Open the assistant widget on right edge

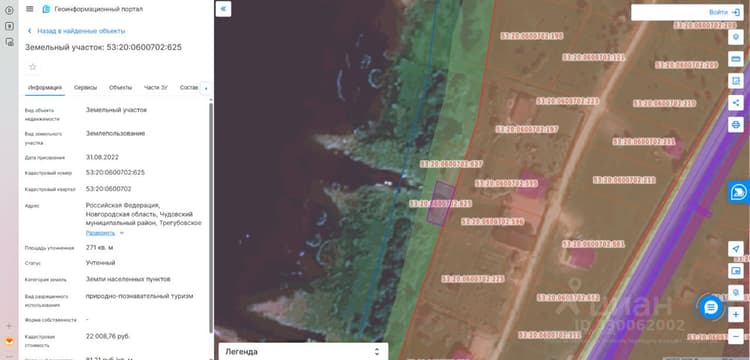739,192
